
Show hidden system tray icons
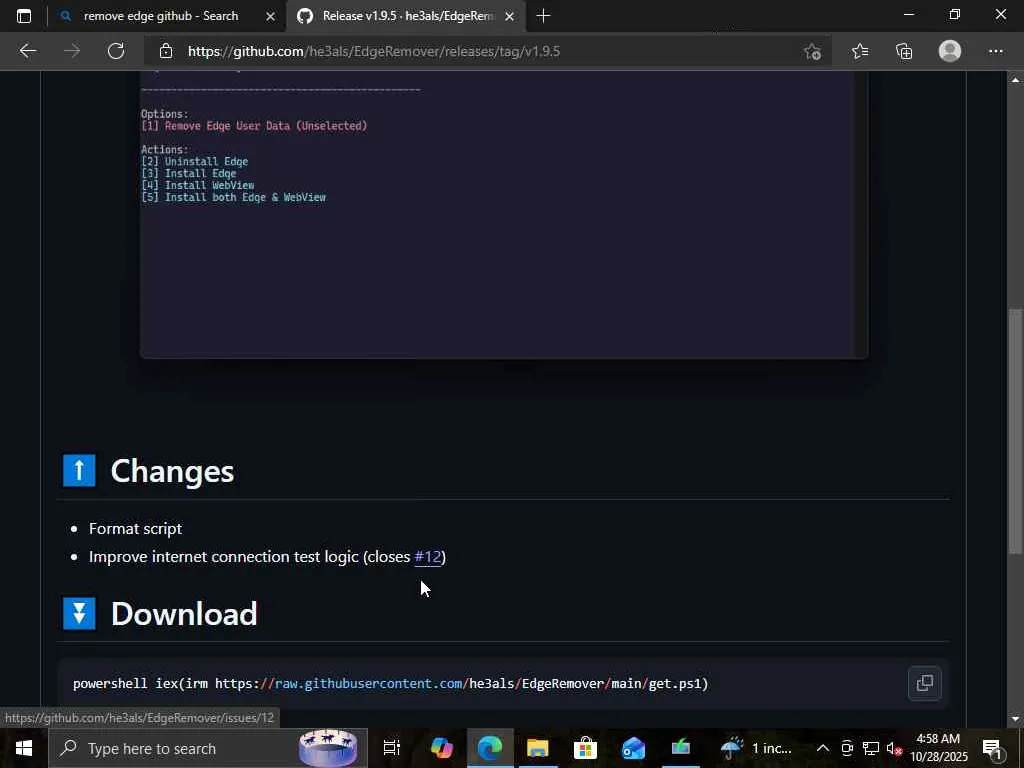tap(823, 748)
